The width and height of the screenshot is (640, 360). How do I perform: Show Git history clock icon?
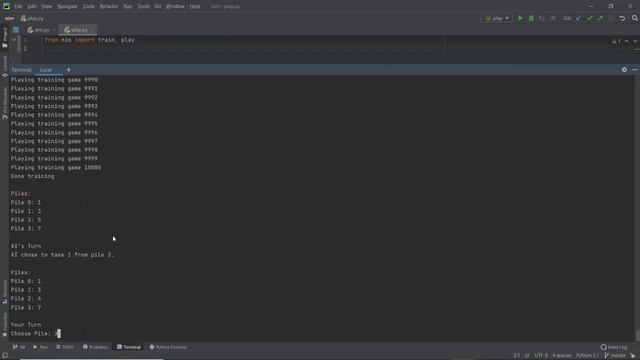[x=611, y=18]
